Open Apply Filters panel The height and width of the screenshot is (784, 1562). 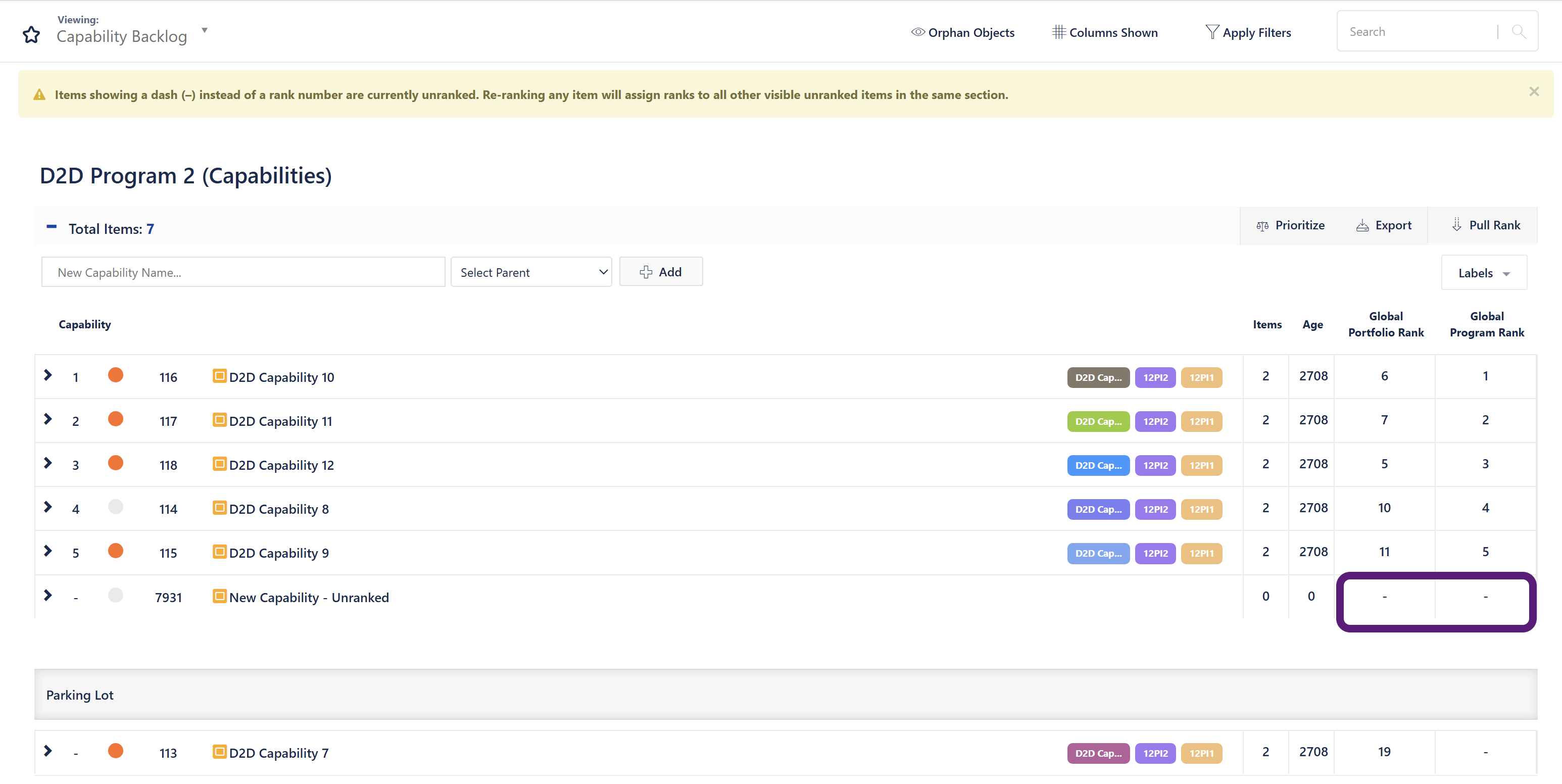click(x=1248, y=33)
